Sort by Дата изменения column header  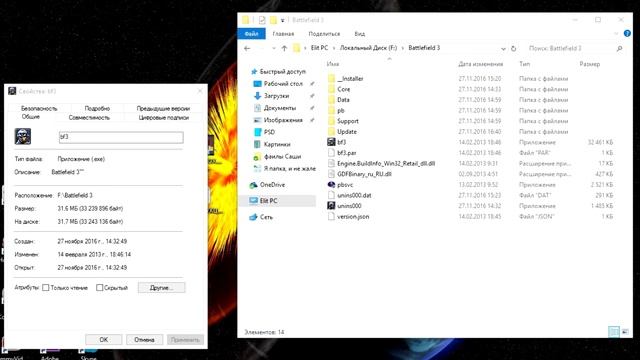pyautogui.click(x=480, y=64)
